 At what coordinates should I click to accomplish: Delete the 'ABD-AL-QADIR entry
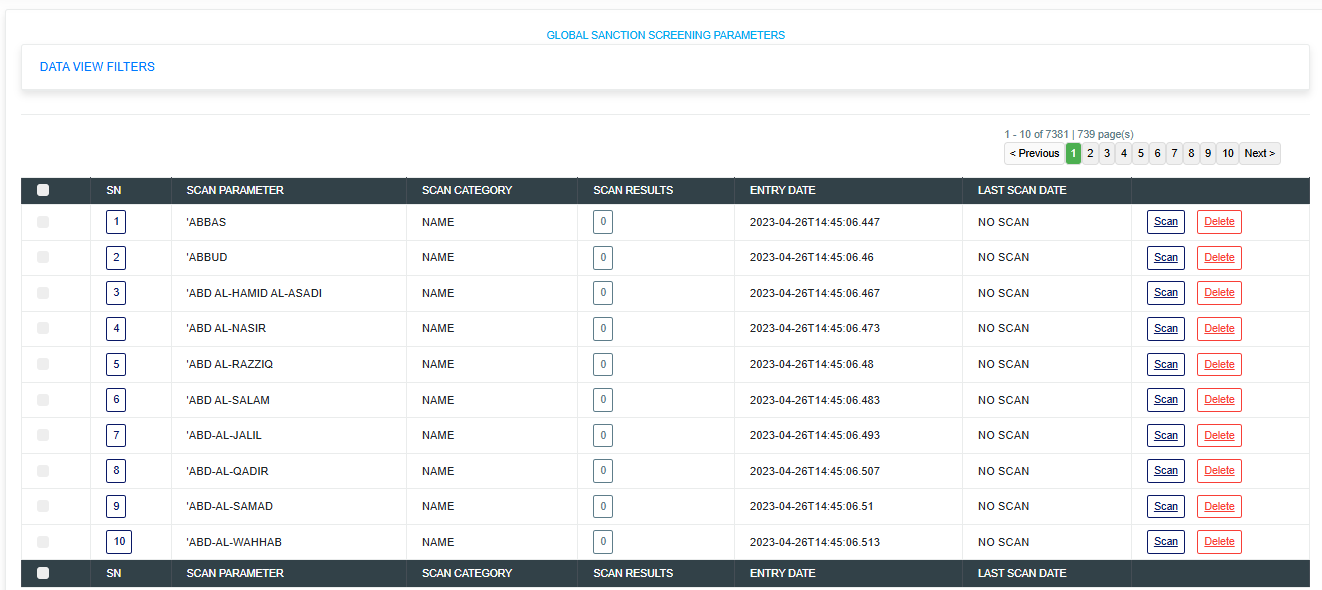[x=1219, y=470]
